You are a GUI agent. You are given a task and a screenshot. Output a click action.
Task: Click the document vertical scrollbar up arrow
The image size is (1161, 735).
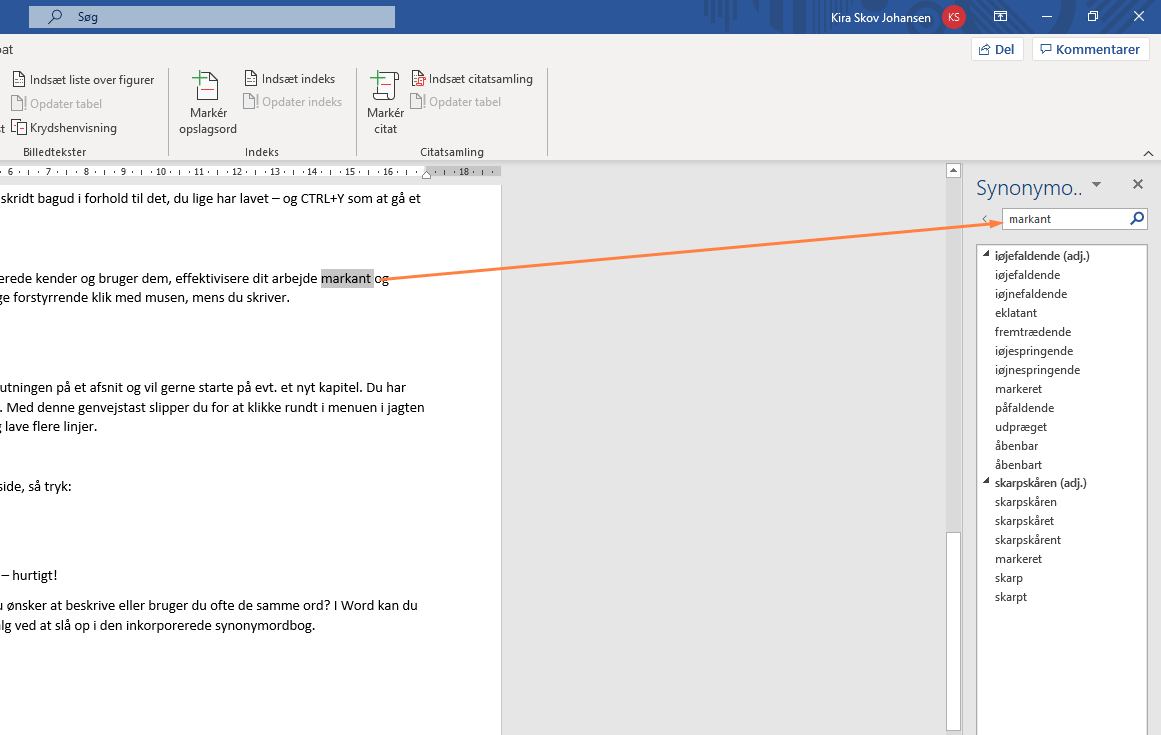pos(953,171)
